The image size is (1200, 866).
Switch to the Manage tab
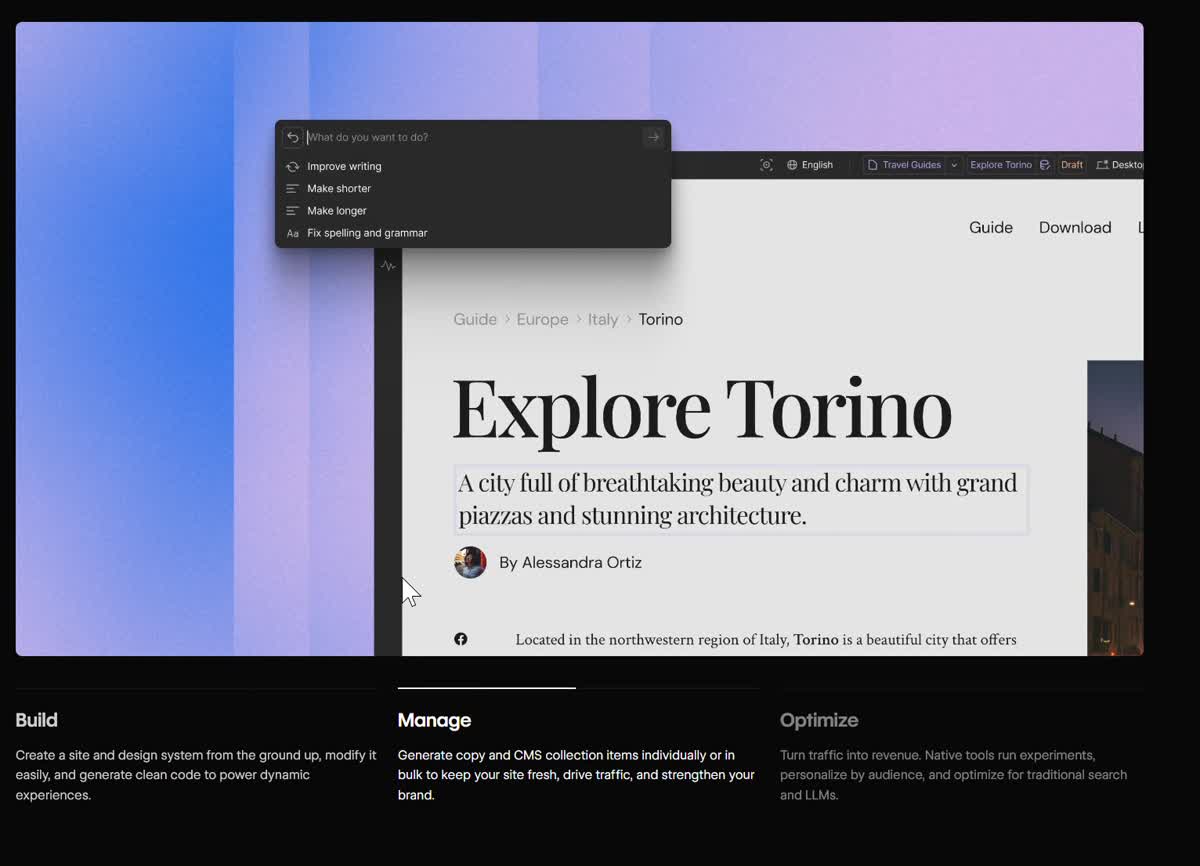pos(434,720)
